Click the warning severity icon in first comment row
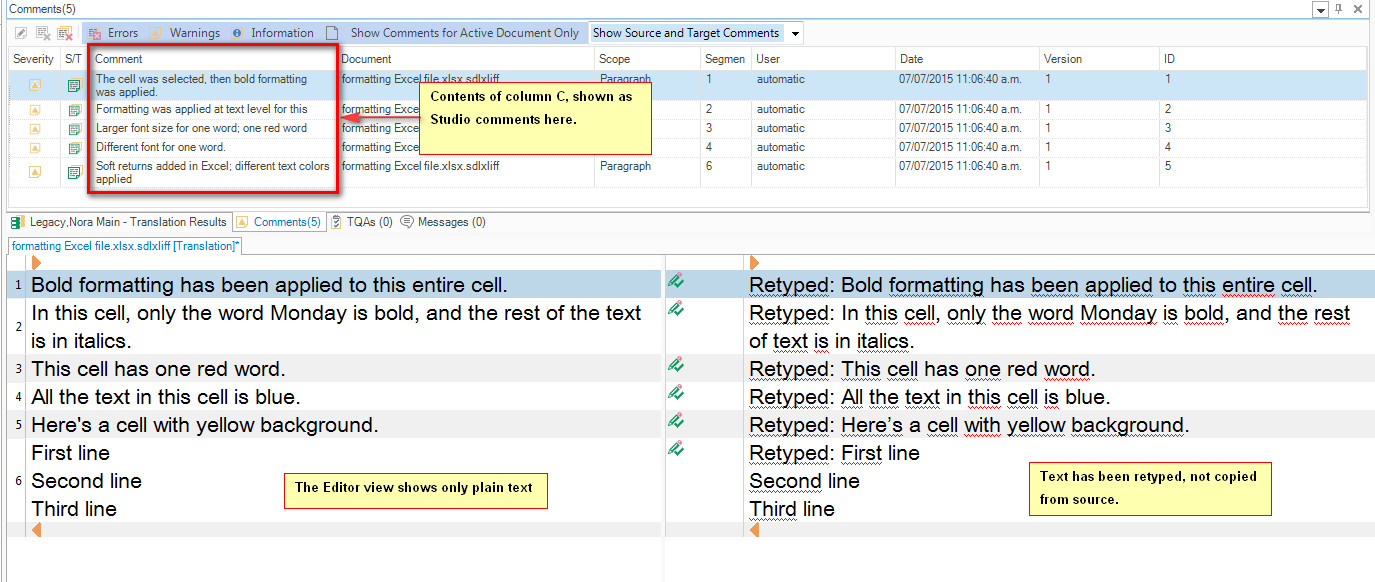 (x=35, y=85)
